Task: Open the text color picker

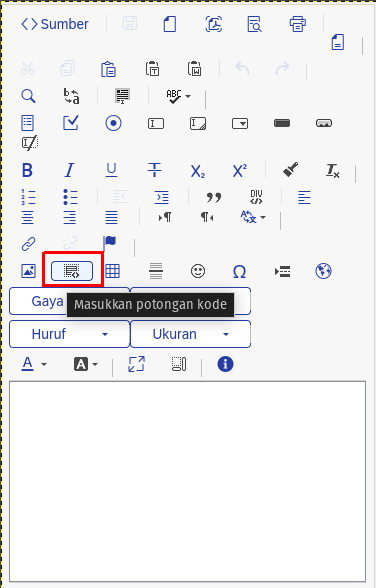Action: [34, 364]
